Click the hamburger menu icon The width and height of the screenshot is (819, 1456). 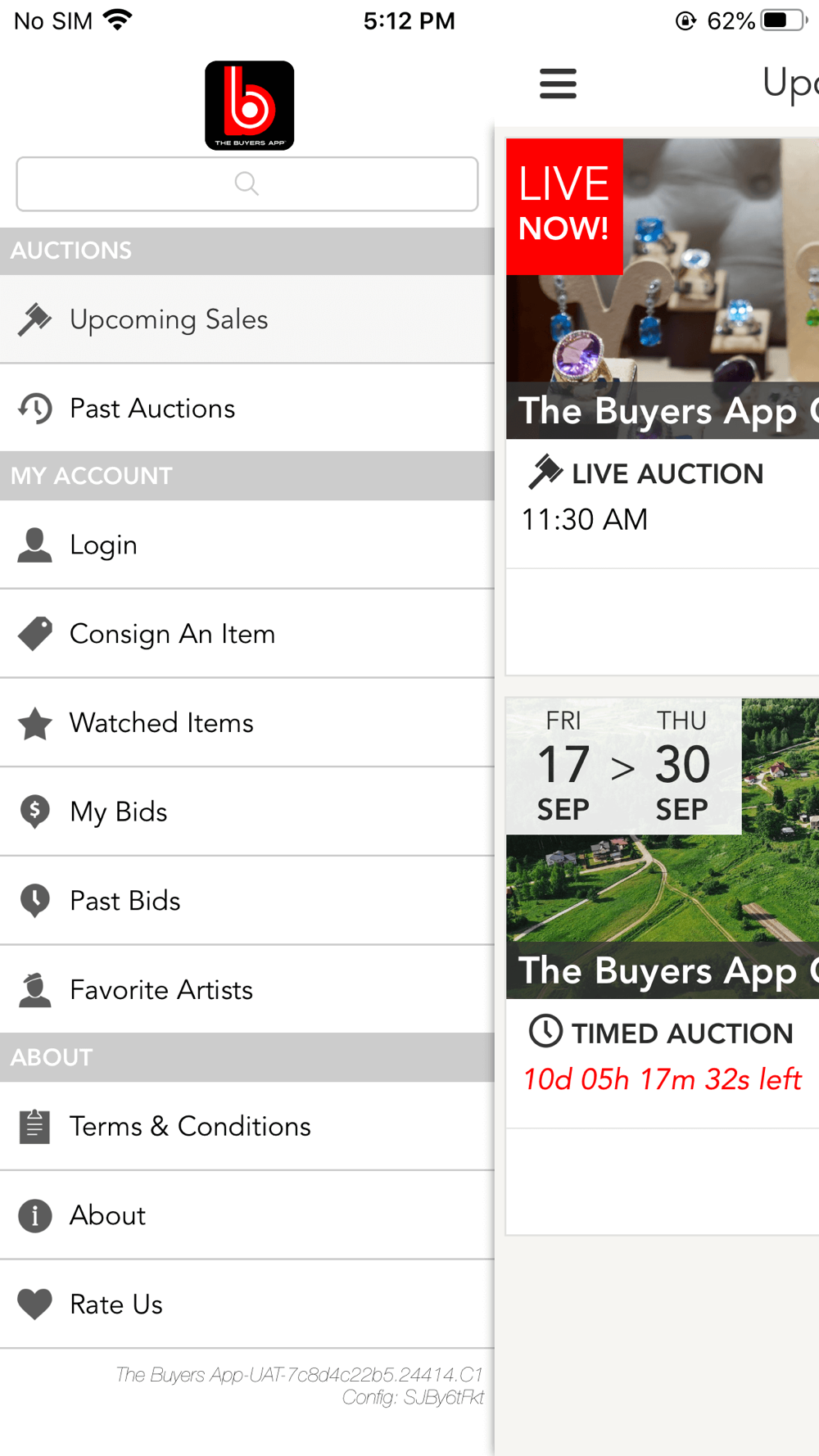558,84
